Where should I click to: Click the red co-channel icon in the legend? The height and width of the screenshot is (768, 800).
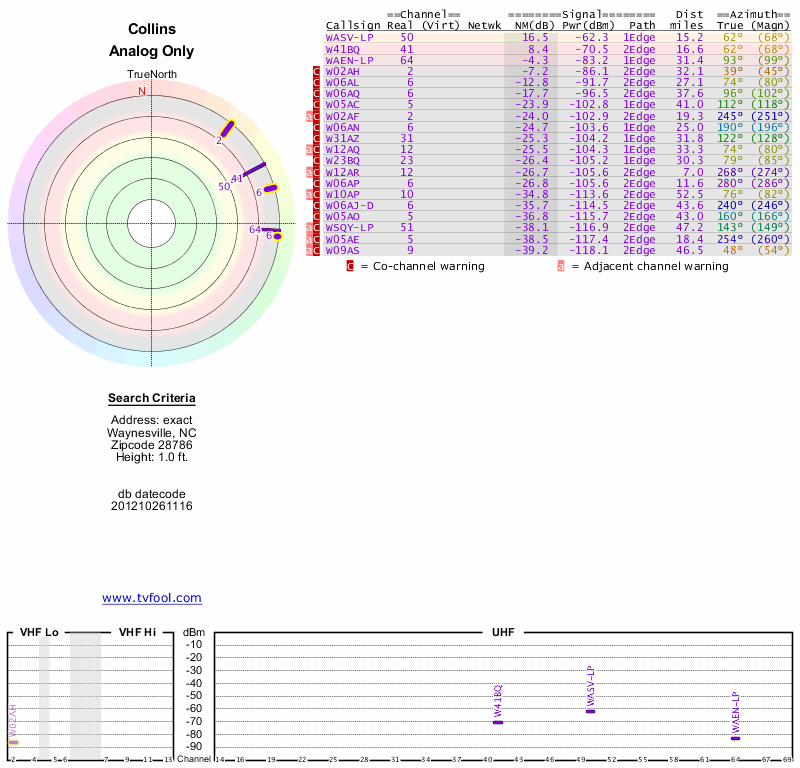(x=350, y=266)
